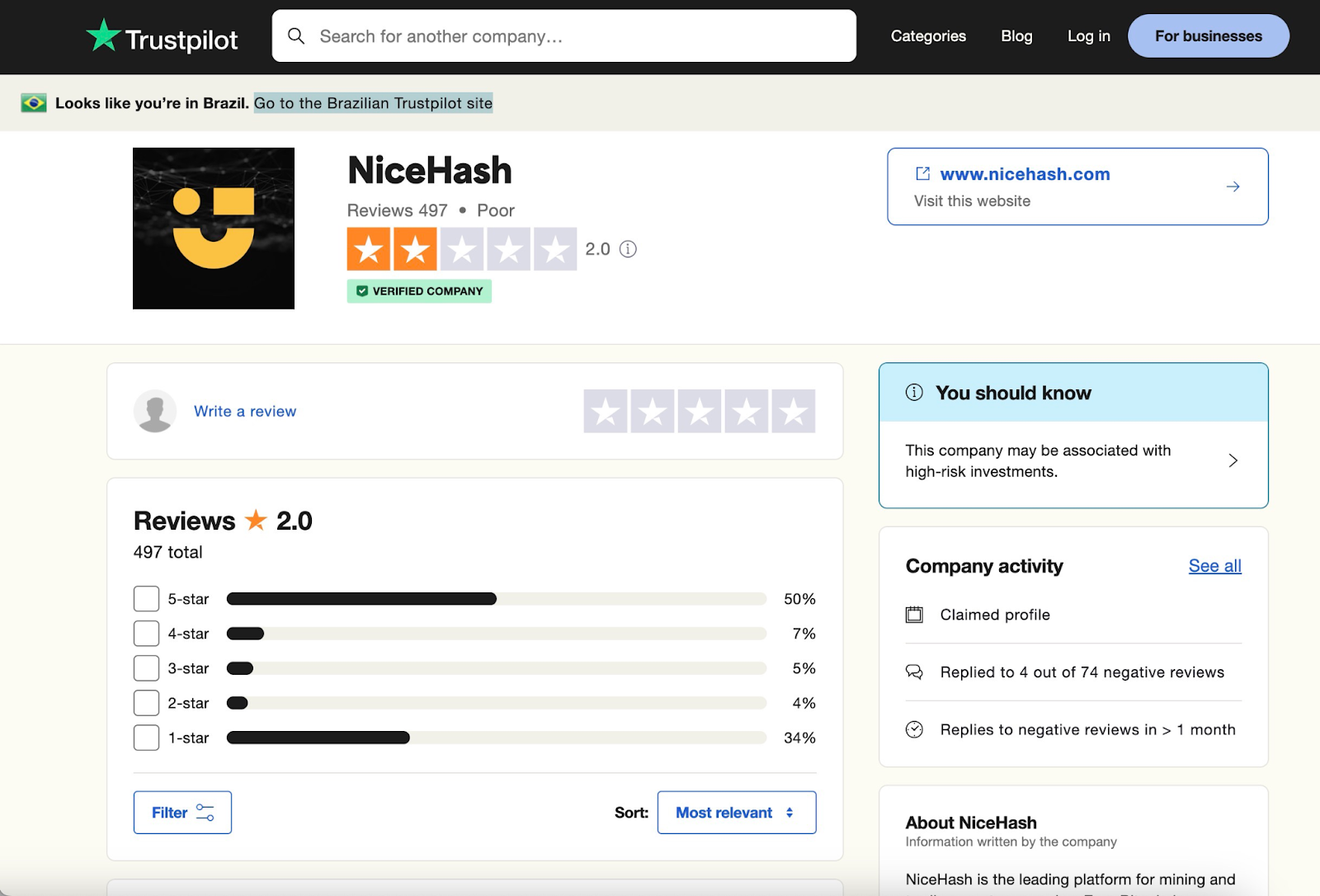The height and width of the screenshot is (896, 1320).
Task: Click the verified company checkmark badge
Action: tap(419, 291)
